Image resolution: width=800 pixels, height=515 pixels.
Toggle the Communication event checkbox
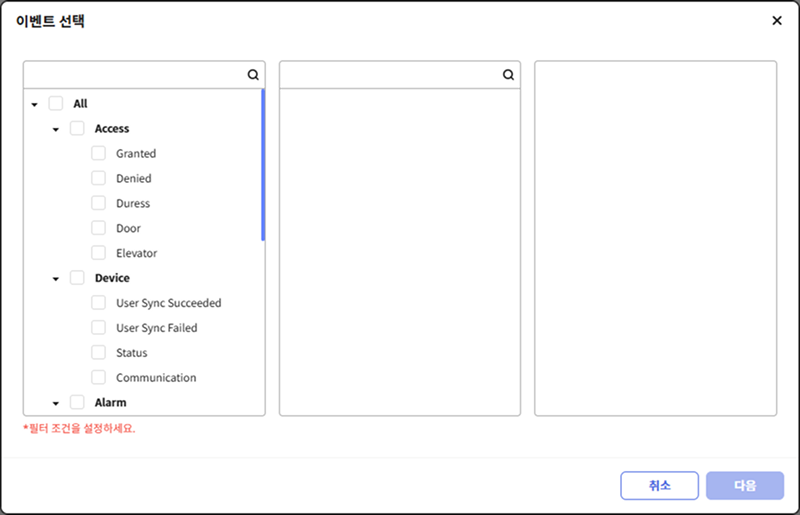tap(98, 378)
